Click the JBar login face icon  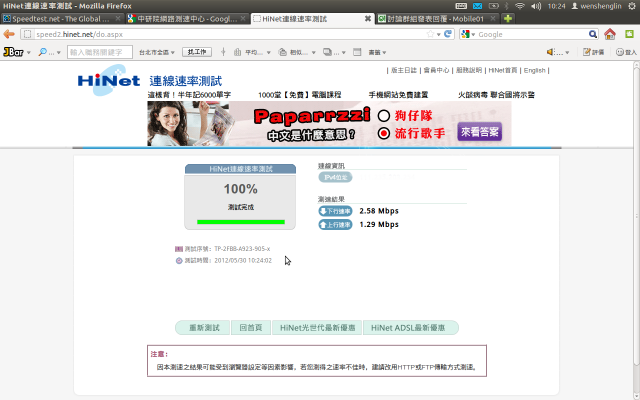point(620,52)
